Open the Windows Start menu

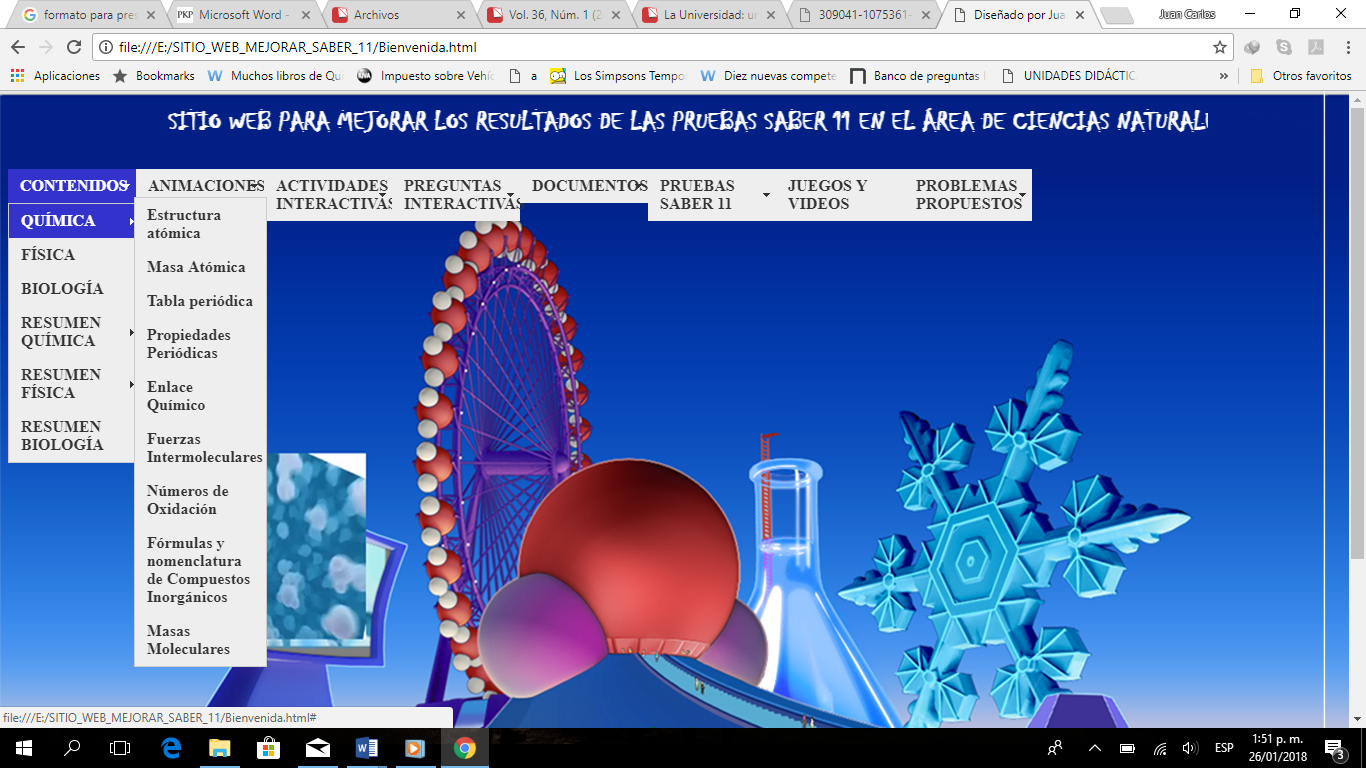[23, 747]
